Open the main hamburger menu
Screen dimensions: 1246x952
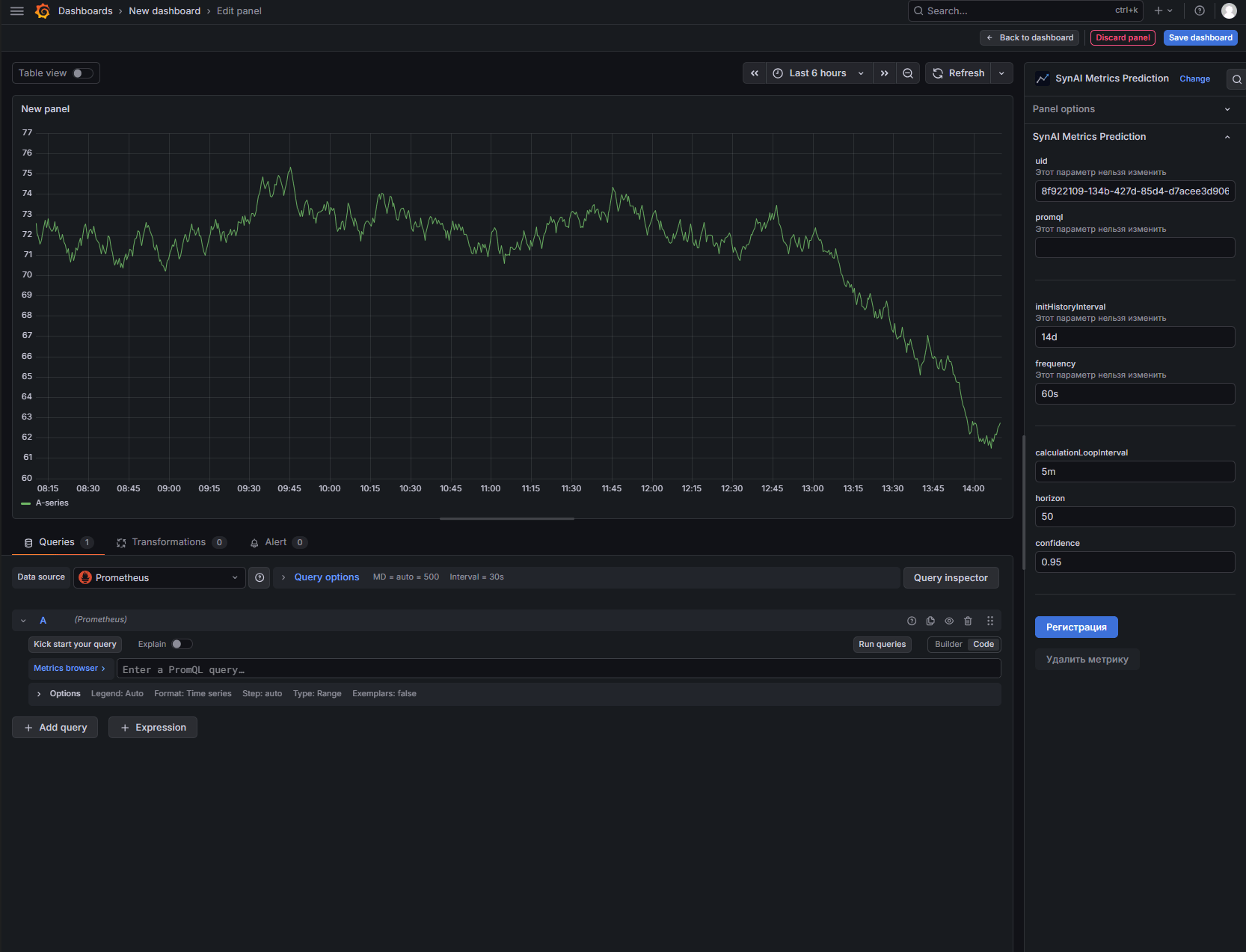17,11
